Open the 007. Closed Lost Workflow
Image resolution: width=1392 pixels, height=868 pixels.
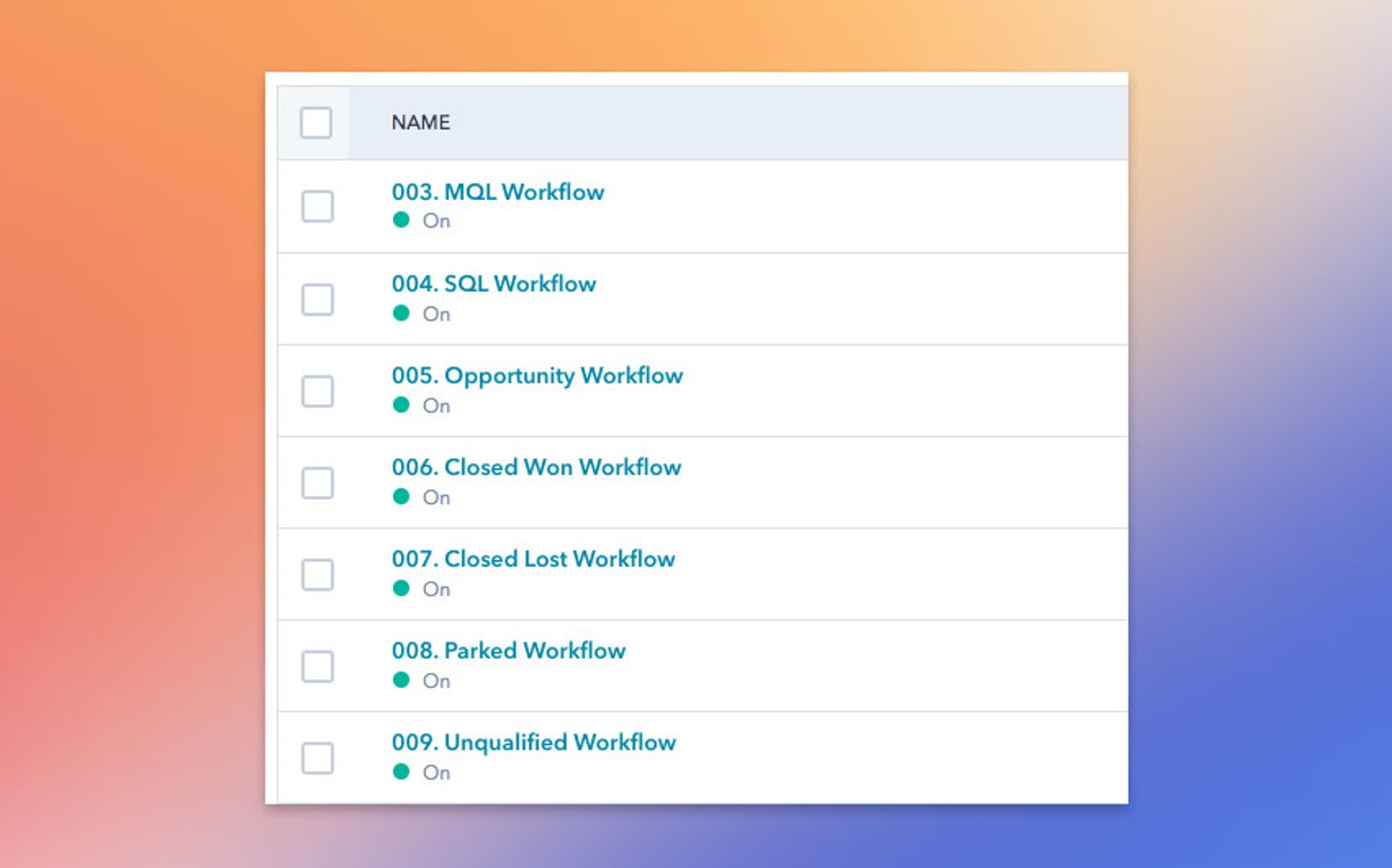533,559
